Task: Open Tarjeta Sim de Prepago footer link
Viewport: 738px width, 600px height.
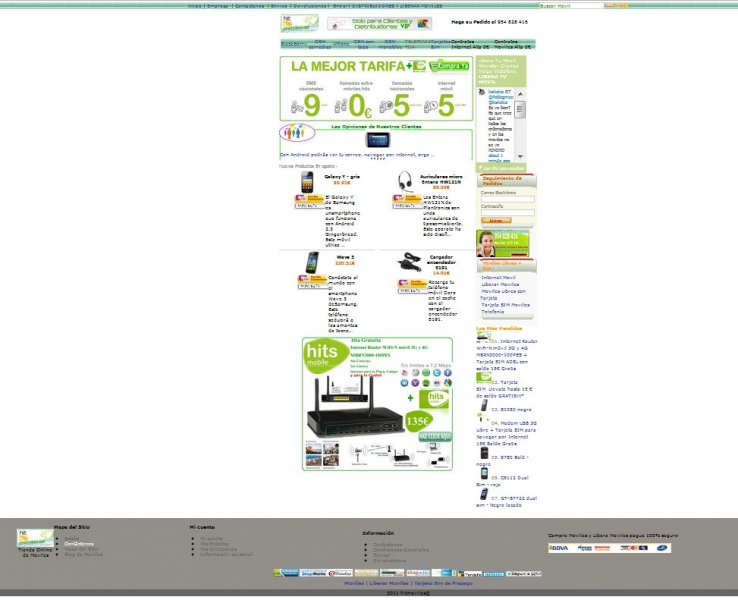Action: 443,583
